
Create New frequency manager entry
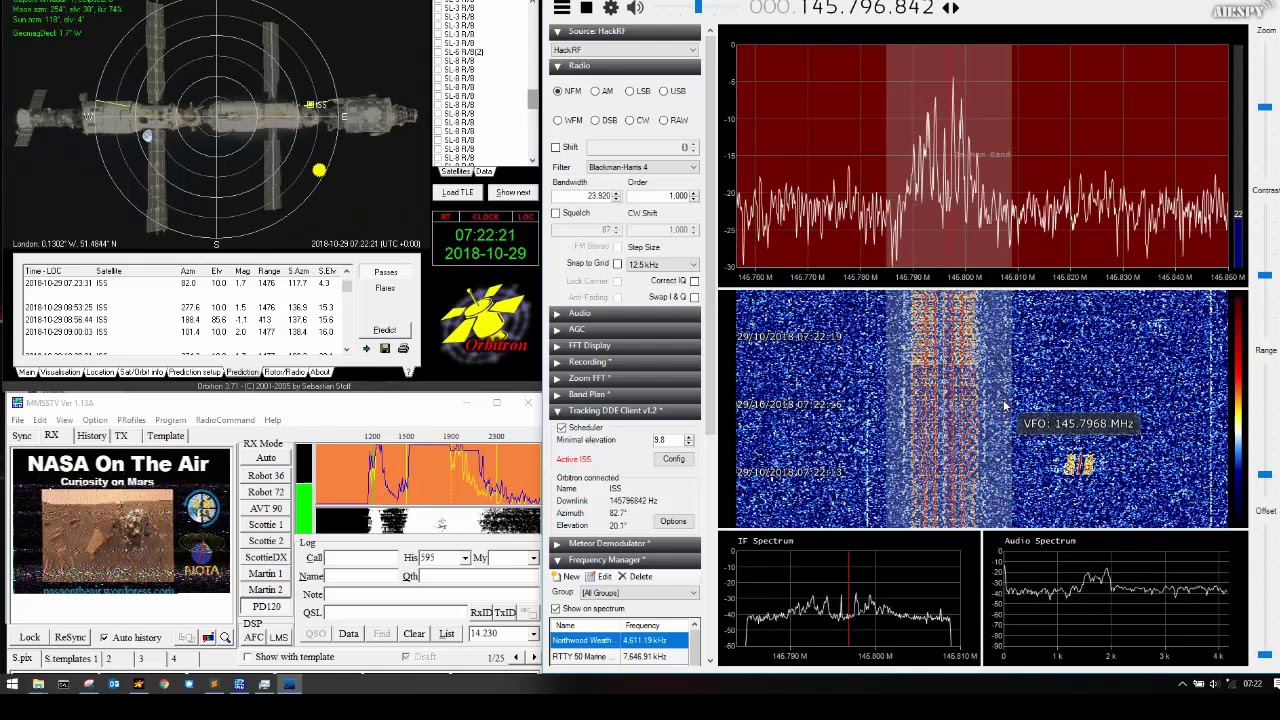click(x=566, y=577)
